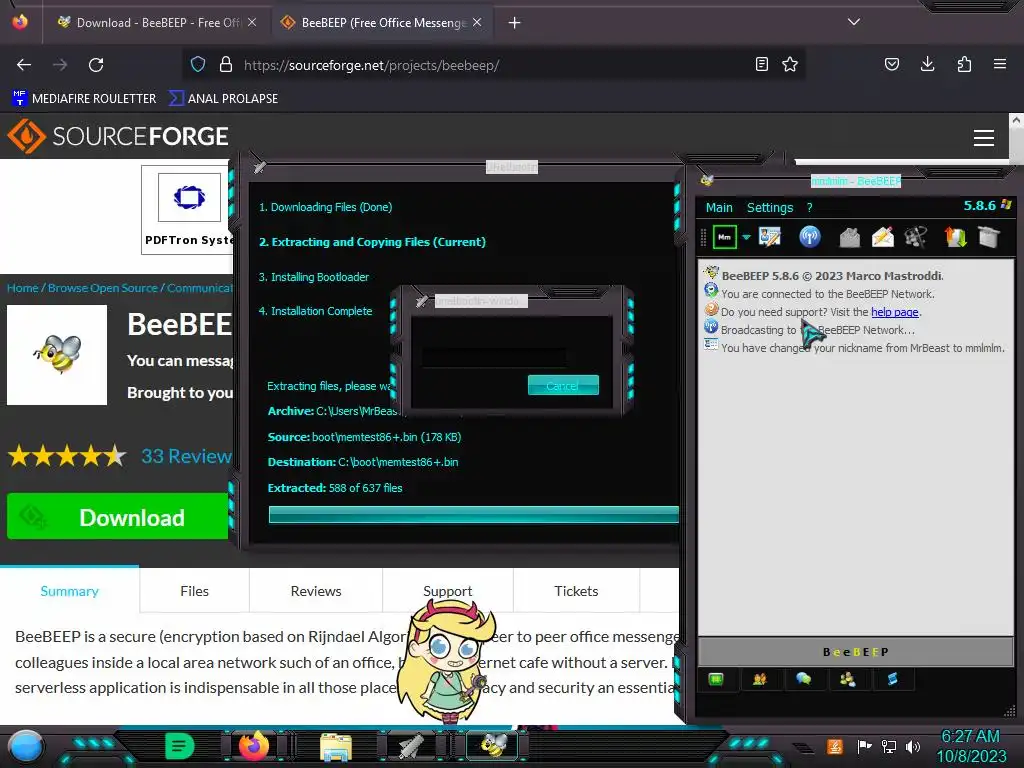Click the green Download button on SourceForge
The height and width of the screenshot is (768, 1024).
[118, 517]
